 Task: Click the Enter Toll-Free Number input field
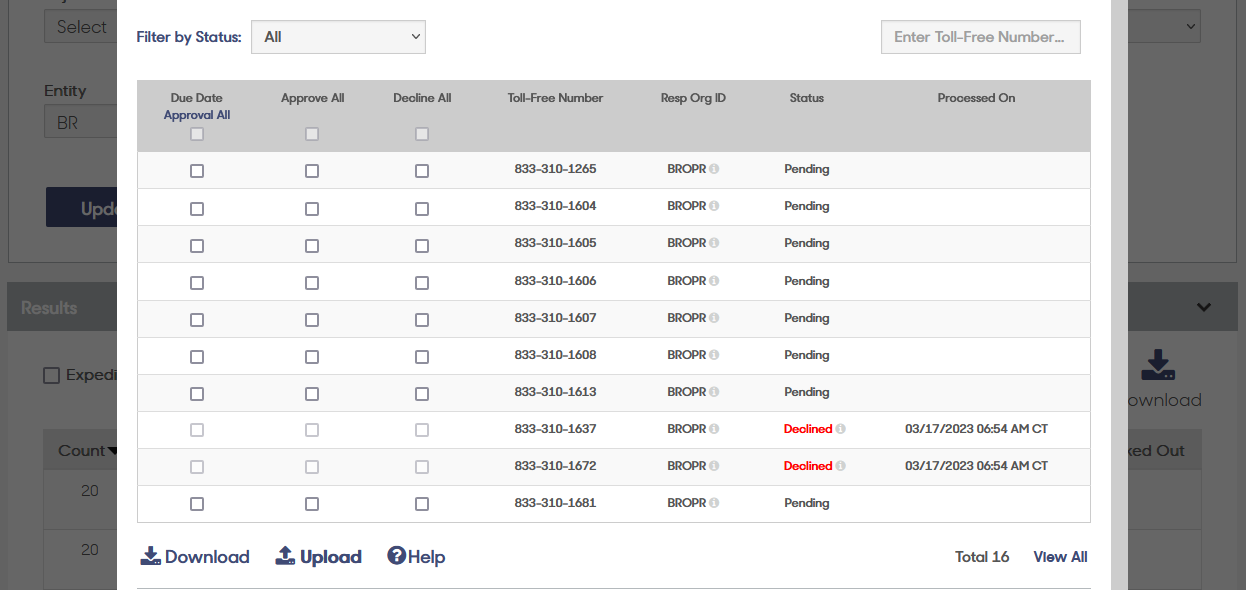(x=980, y=36)
